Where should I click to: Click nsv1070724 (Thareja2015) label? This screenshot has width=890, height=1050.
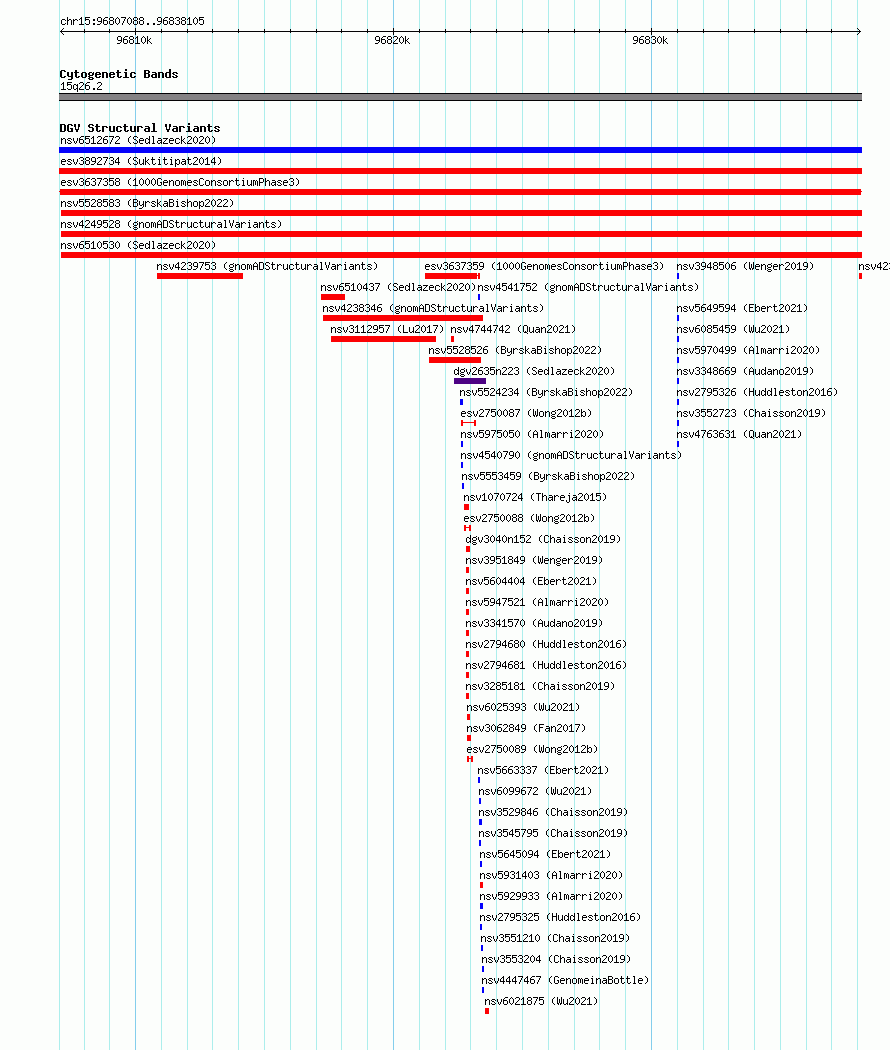[535, 498]
